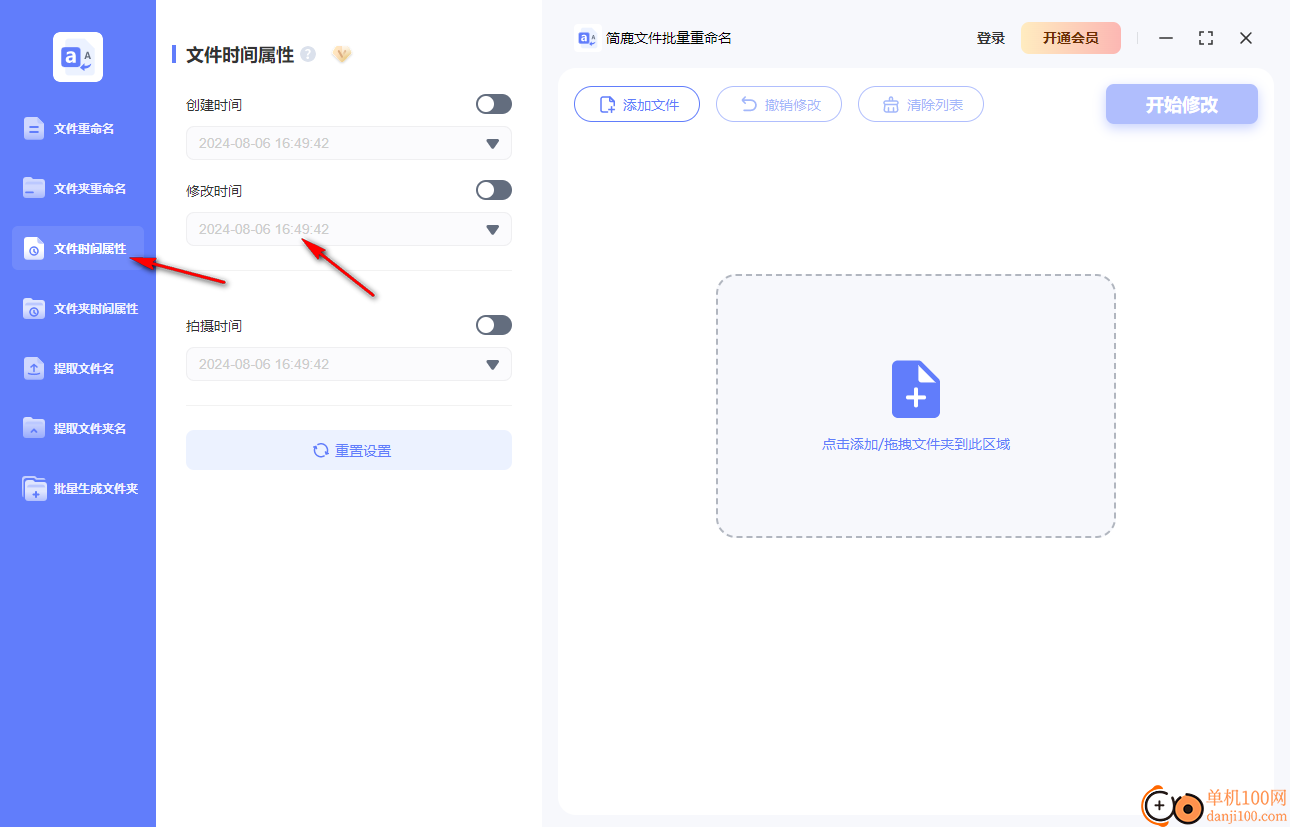Expand the 创建时间 date dropdown arrow
Screen dimensions: 1290x827
(492, 144)
